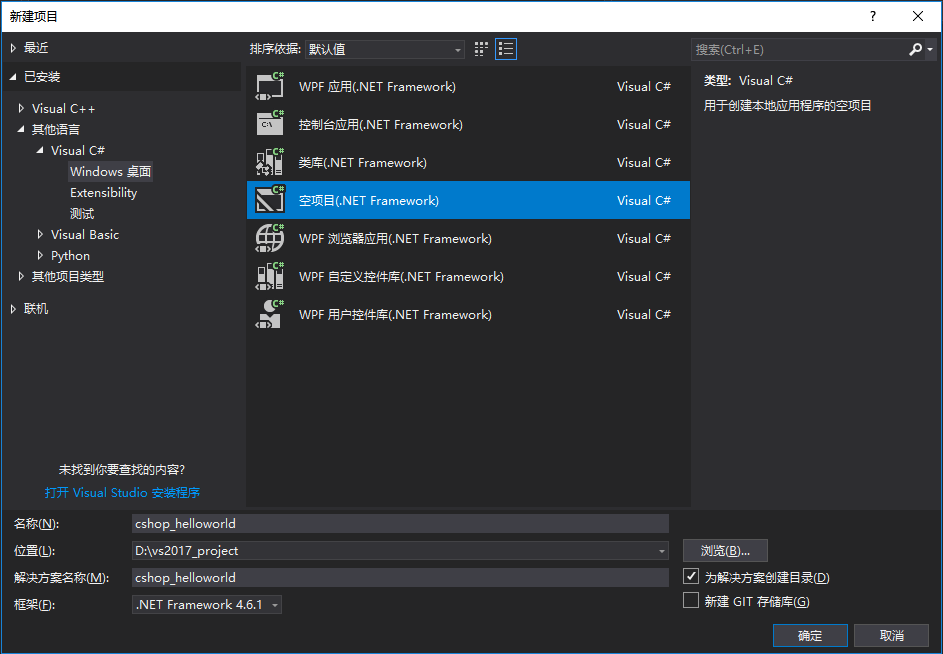Expand the Visual Basic node arrow
The width and height of the screenshot is (943, 654).
tap(40, 234)
